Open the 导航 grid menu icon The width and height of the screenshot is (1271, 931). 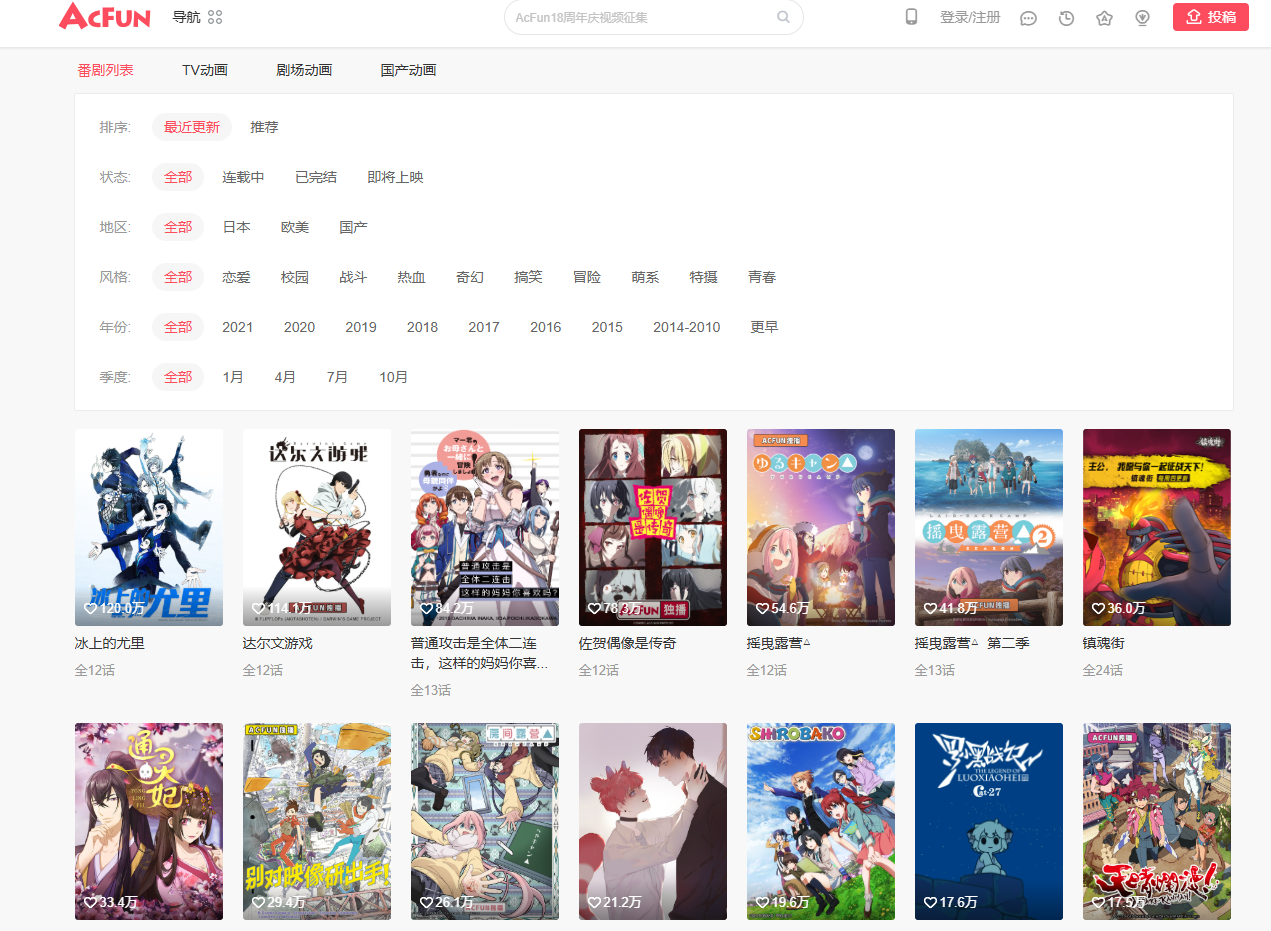coord(215,17)
